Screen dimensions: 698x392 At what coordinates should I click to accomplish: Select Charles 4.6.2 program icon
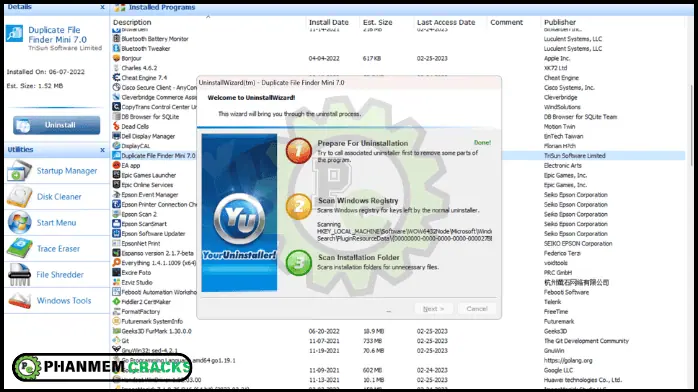point(116,68)
